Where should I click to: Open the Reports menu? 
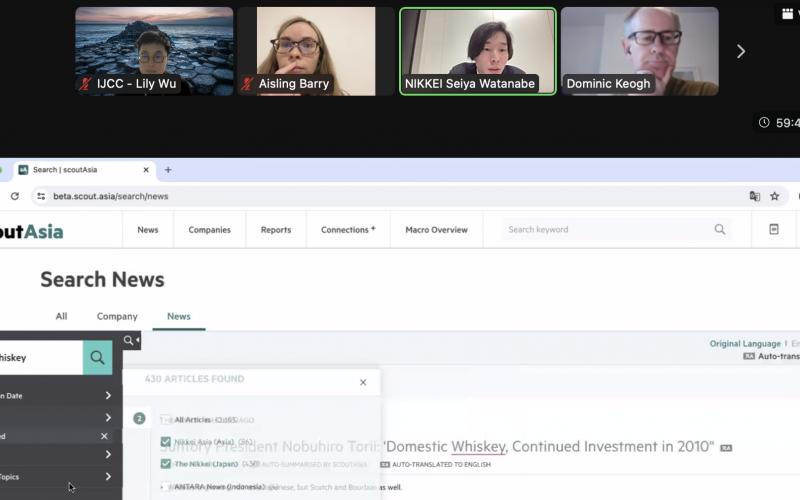(x=276, y=230)
